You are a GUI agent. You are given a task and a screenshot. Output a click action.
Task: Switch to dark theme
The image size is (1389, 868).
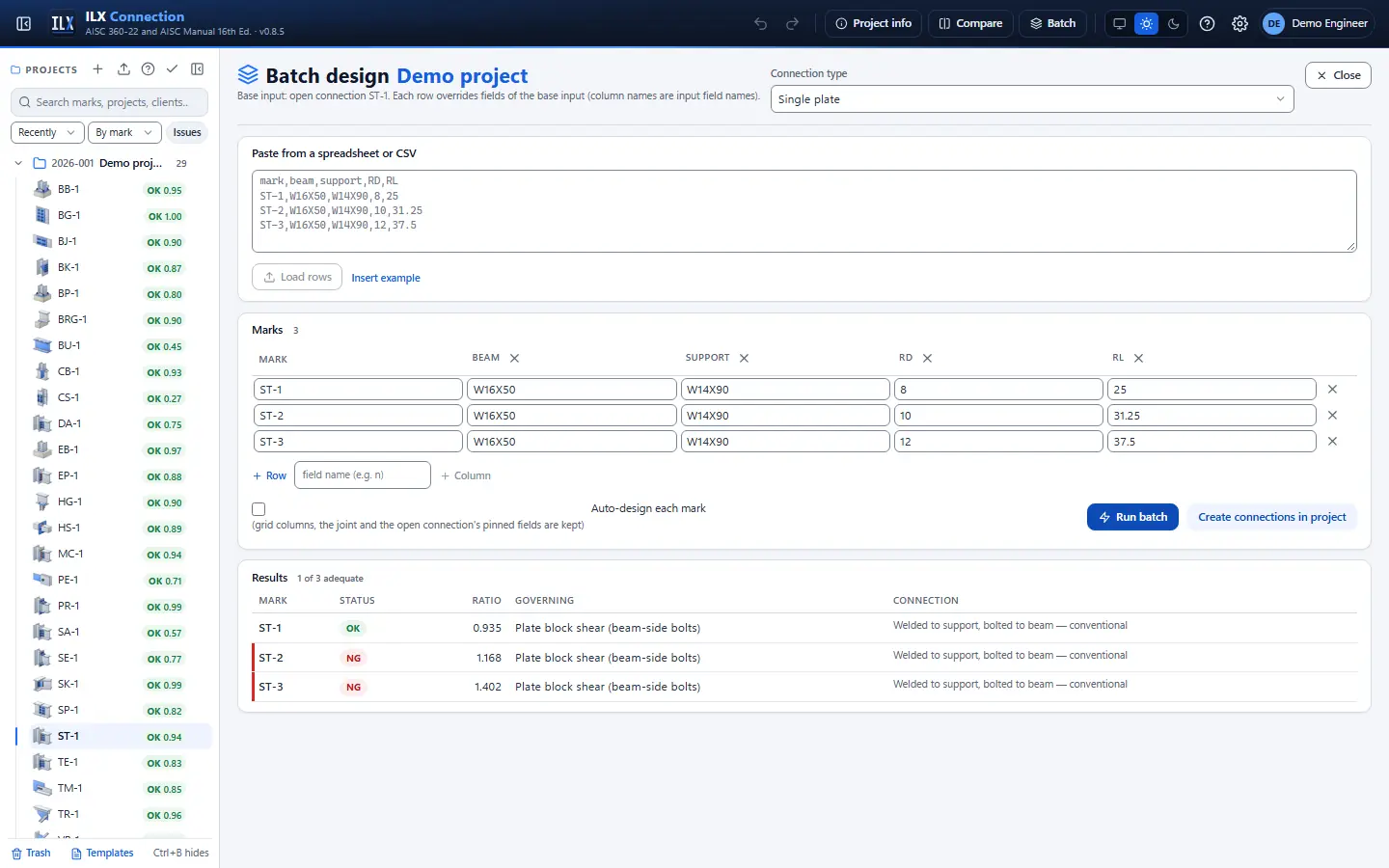[1174, 23]
